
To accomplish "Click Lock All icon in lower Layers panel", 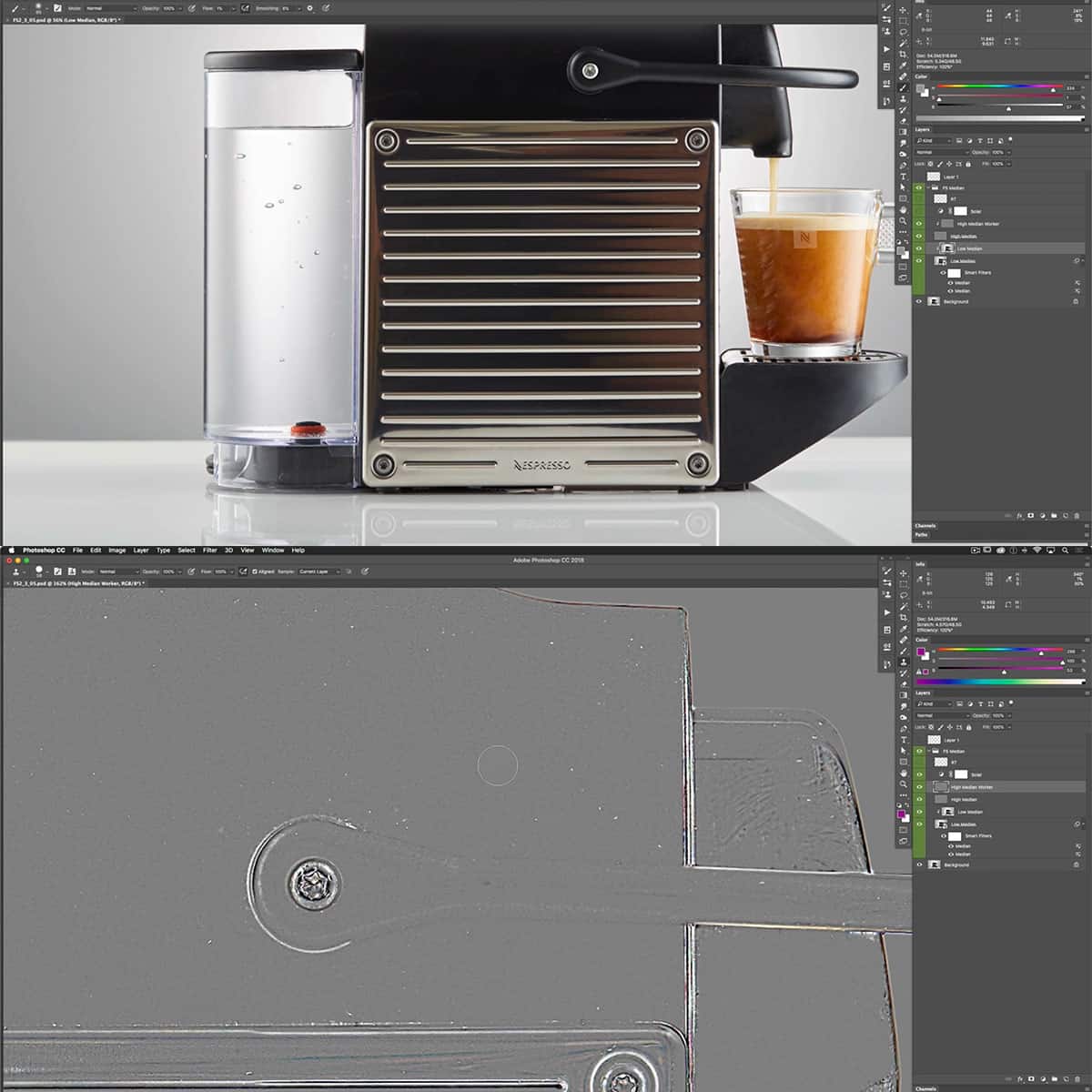I will pyautogui.click(x=968, y=727).
